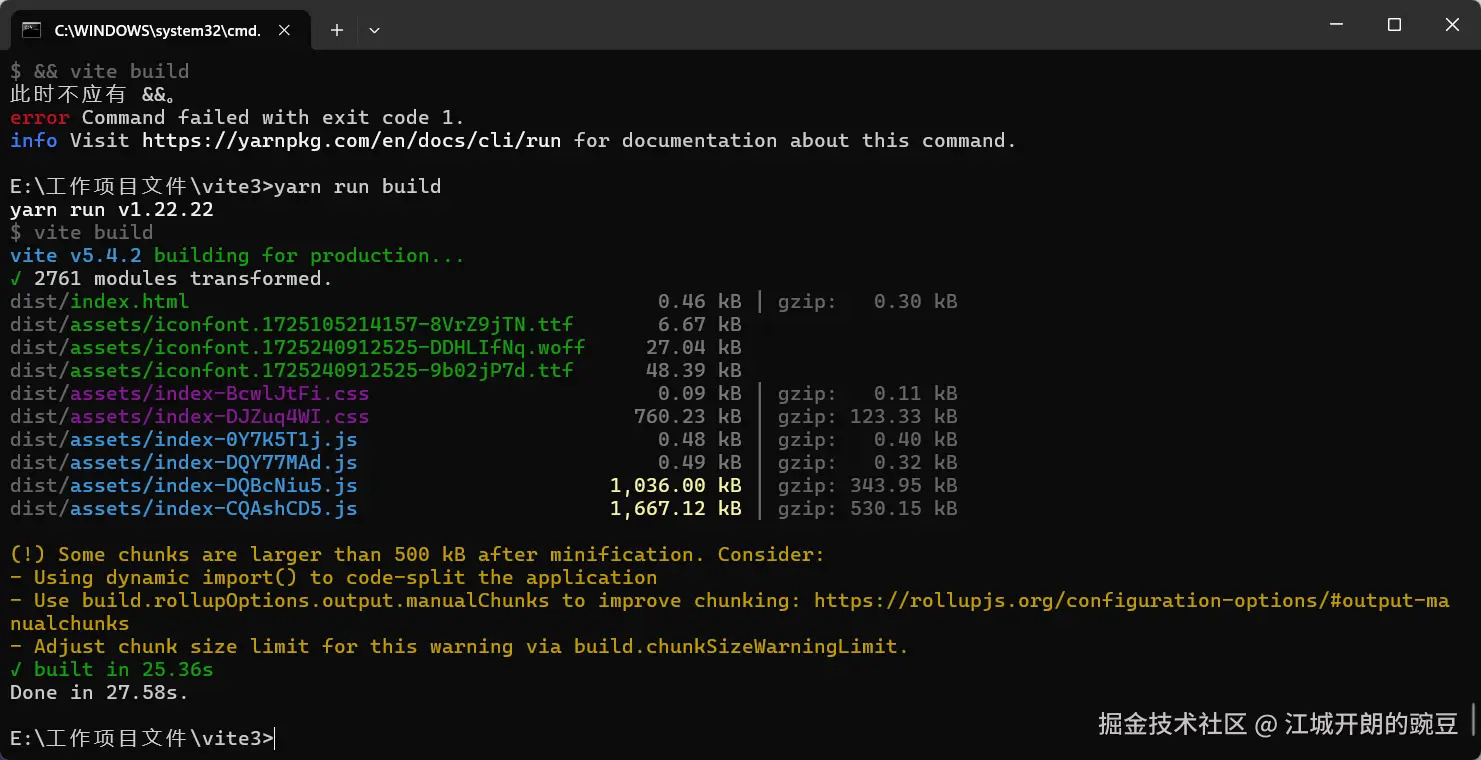Click the final command prompt input line

(x=142, y=738)
